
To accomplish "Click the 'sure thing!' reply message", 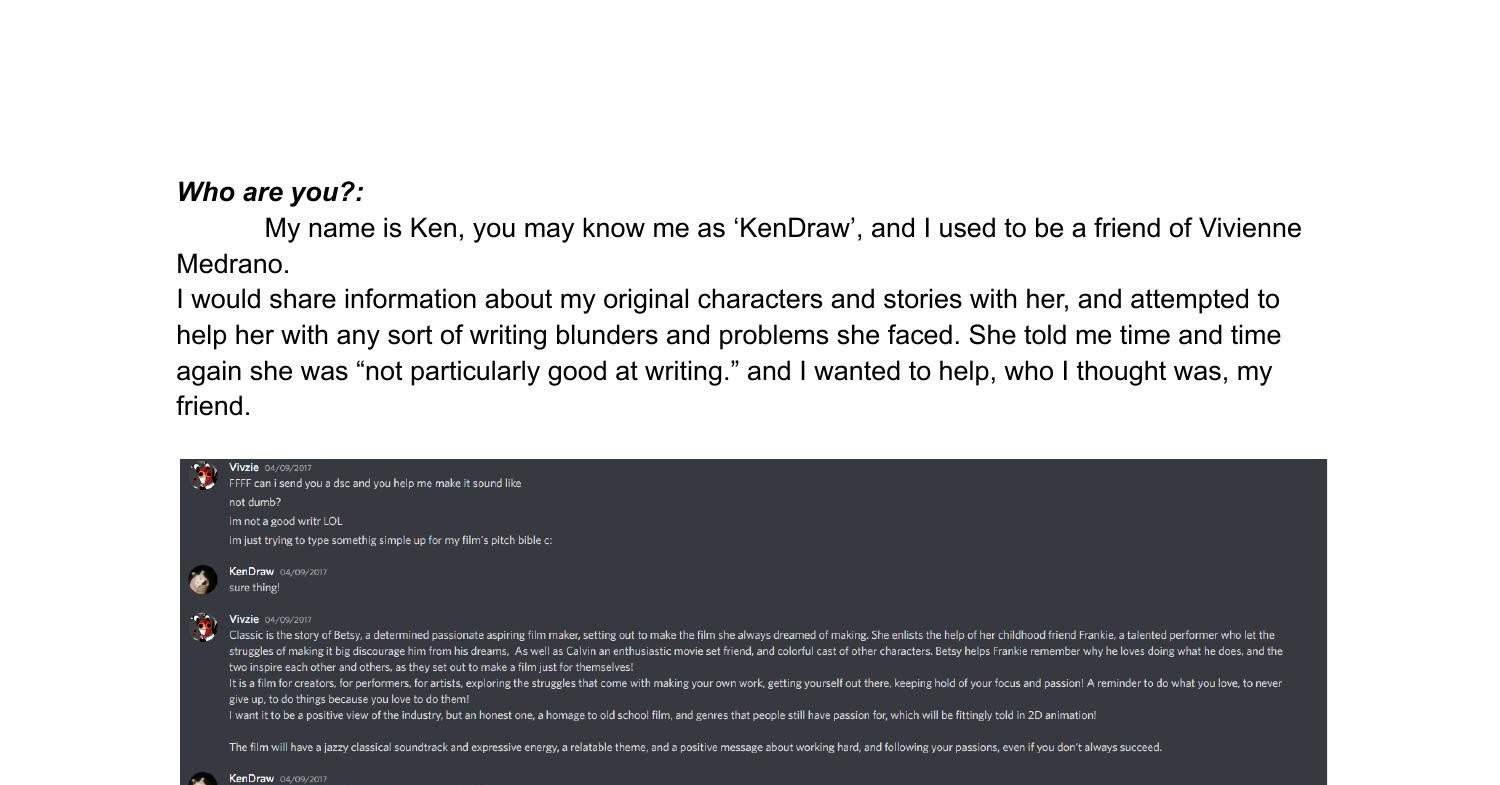I will (x=254, y=588).
